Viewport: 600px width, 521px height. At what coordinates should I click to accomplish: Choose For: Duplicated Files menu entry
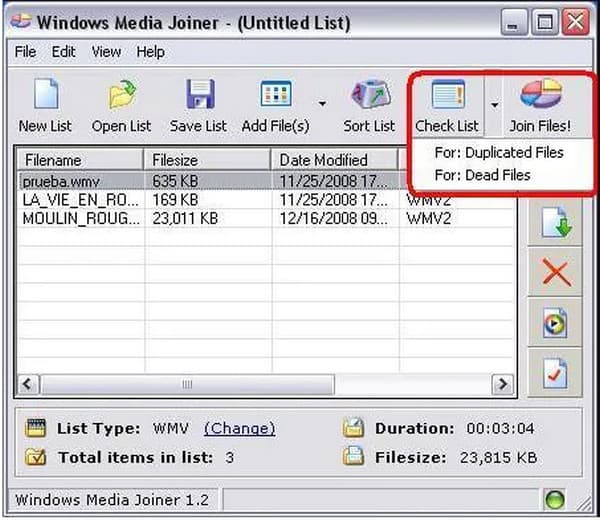tap(499, 153)
